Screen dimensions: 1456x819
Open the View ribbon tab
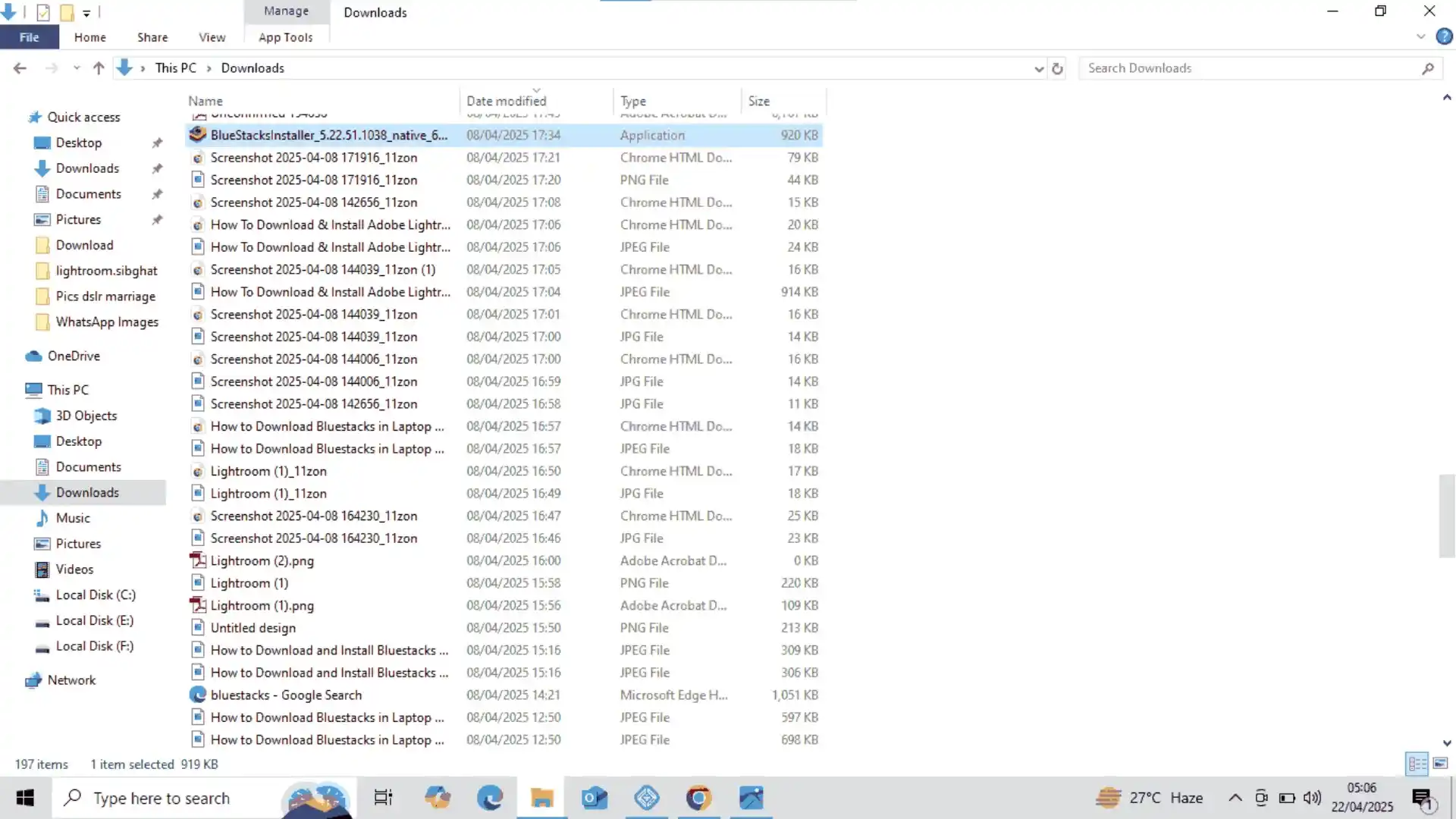click(x=212, y=37)
